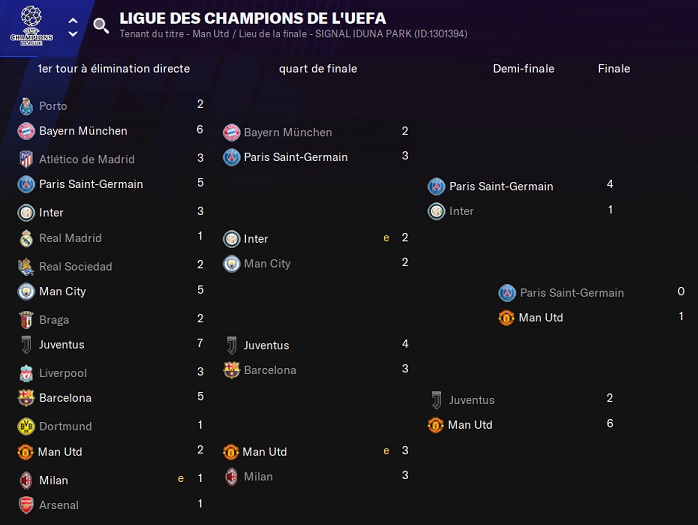
Task: Click Juventus in the Demi-finale column
Action: (x=471, y=400)
